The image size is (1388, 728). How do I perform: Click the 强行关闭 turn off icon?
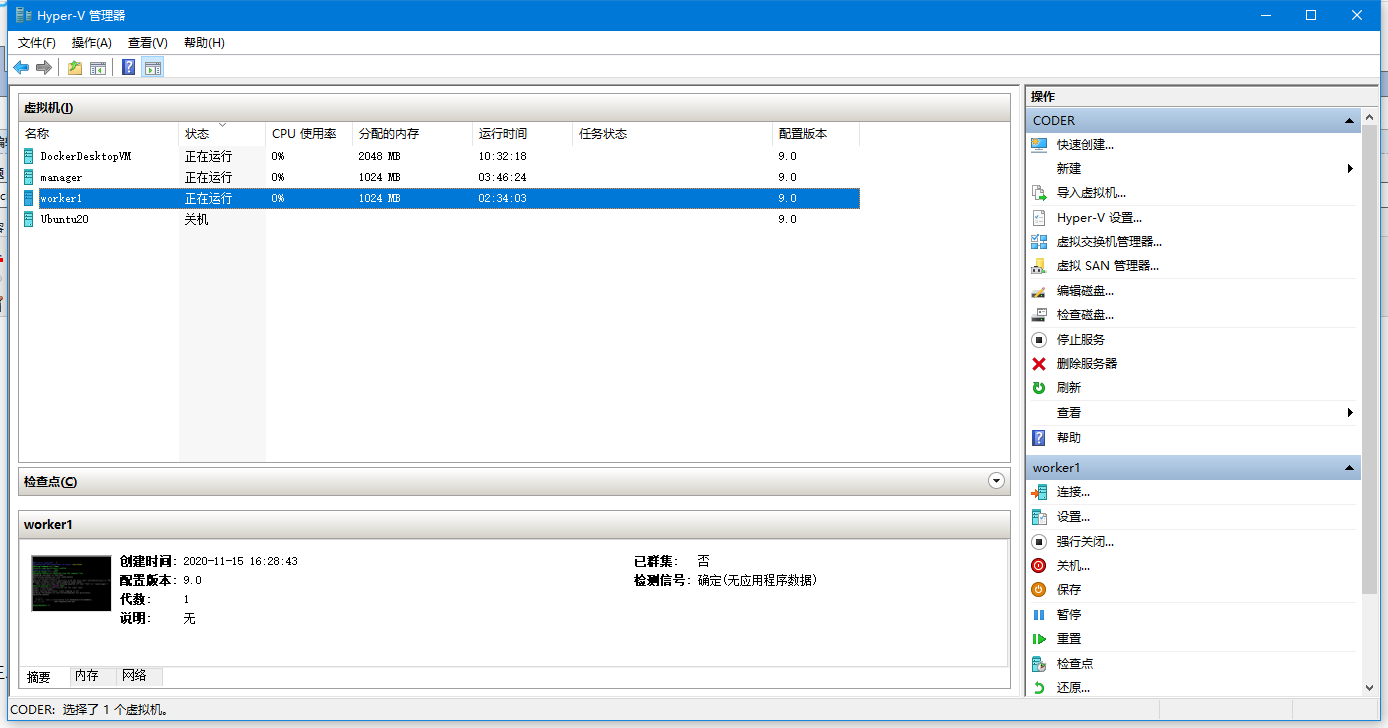coord(1039,541)
